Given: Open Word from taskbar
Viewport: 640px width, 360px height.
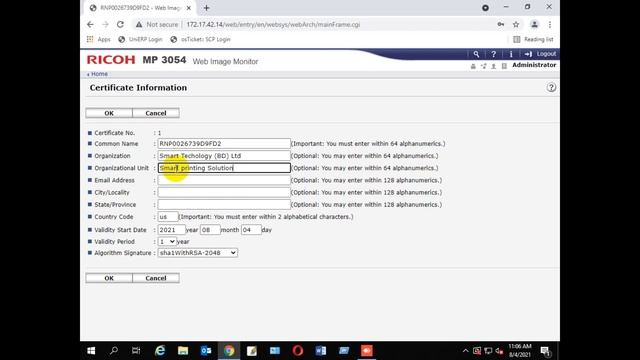Looking at the screenshot, I should pyautogui.click(x=321, y=351).
